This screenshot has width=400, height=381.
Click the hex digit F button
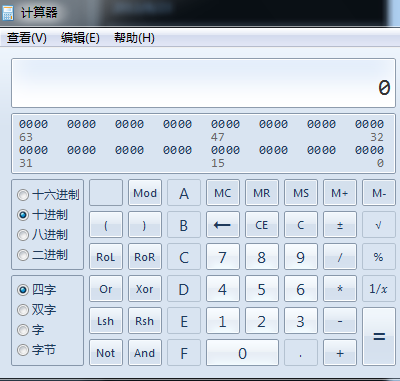pyautogui.click(x=184, y=353)
